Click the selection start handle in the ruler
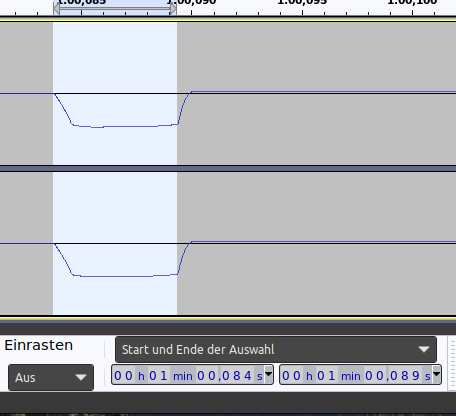The width and height of the screenshot is (456, 416). pos(56,9)
